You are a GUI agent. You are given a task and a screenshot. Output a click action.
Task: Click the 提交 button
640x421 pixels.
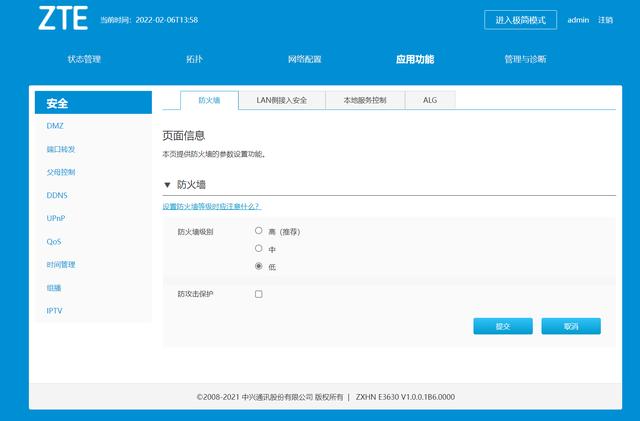[503, 326]
